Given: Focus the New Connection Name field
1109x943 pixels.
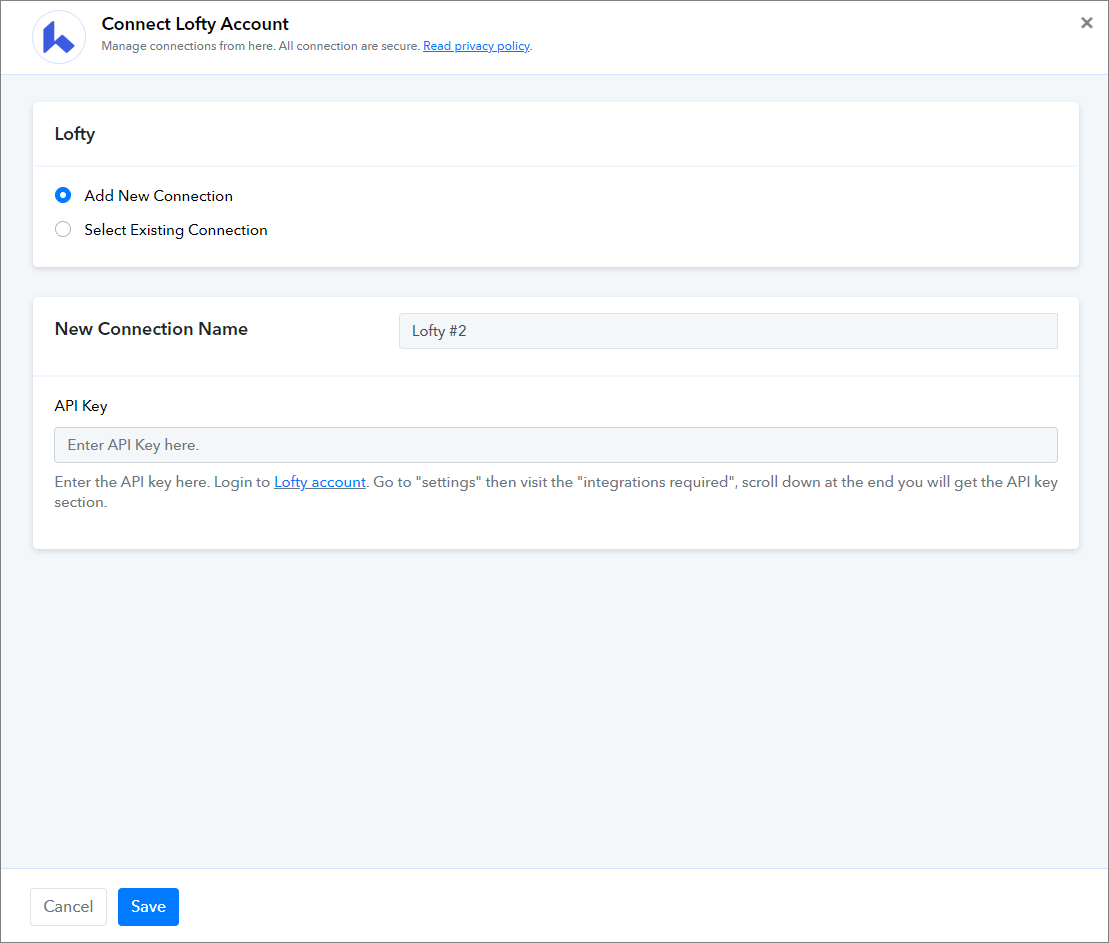Looking at the screenshot, I should [x=728, y=331].
